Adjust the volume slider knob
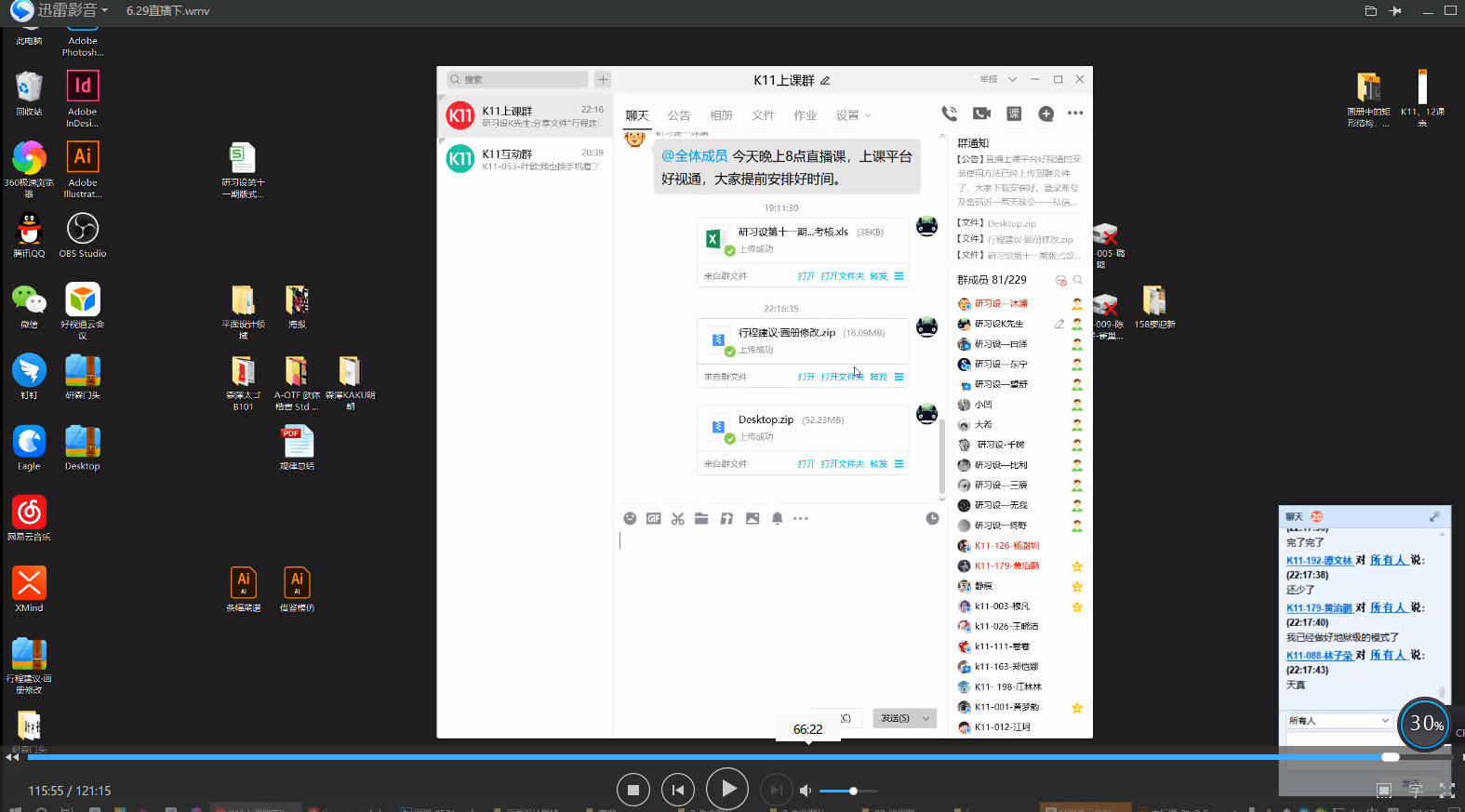 [x=853, y=791]
